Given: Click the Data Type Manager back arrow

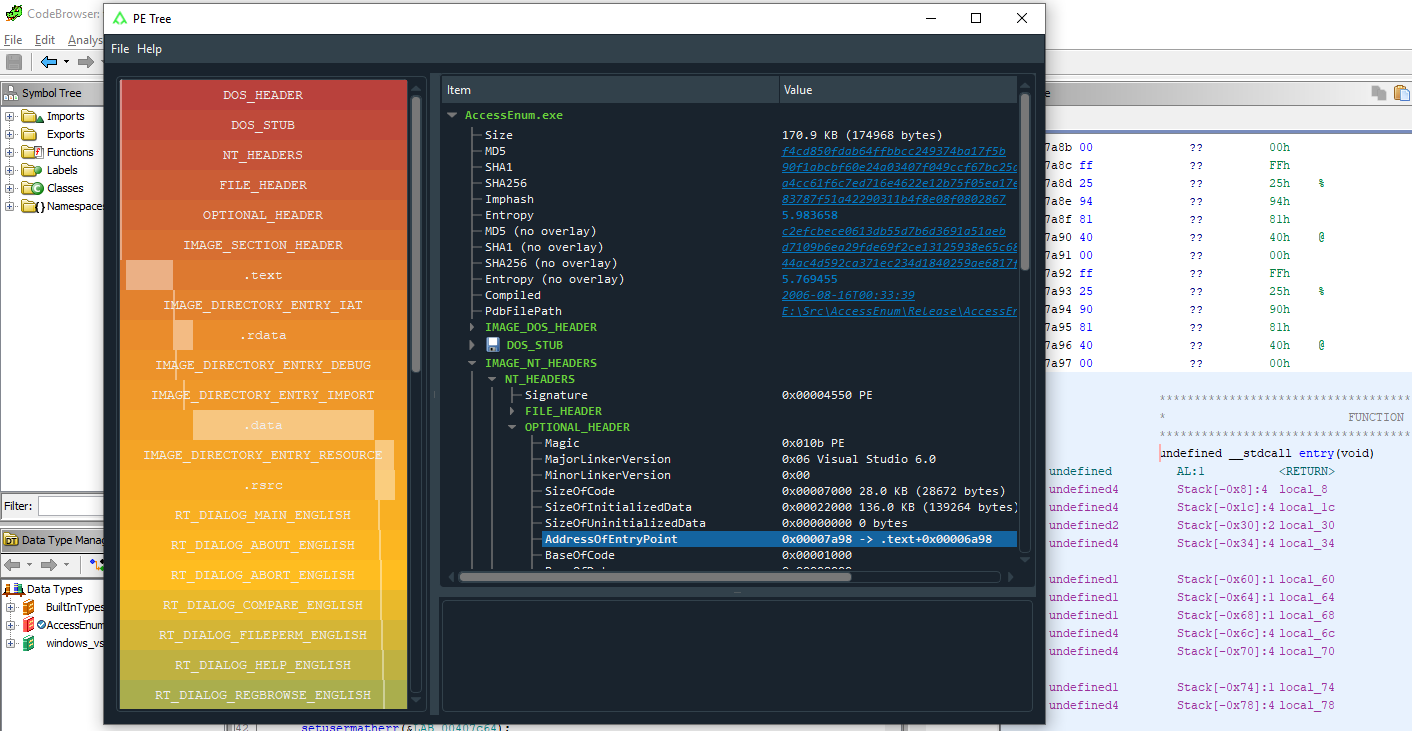Looking at the screenshot, I should [14, 565].
